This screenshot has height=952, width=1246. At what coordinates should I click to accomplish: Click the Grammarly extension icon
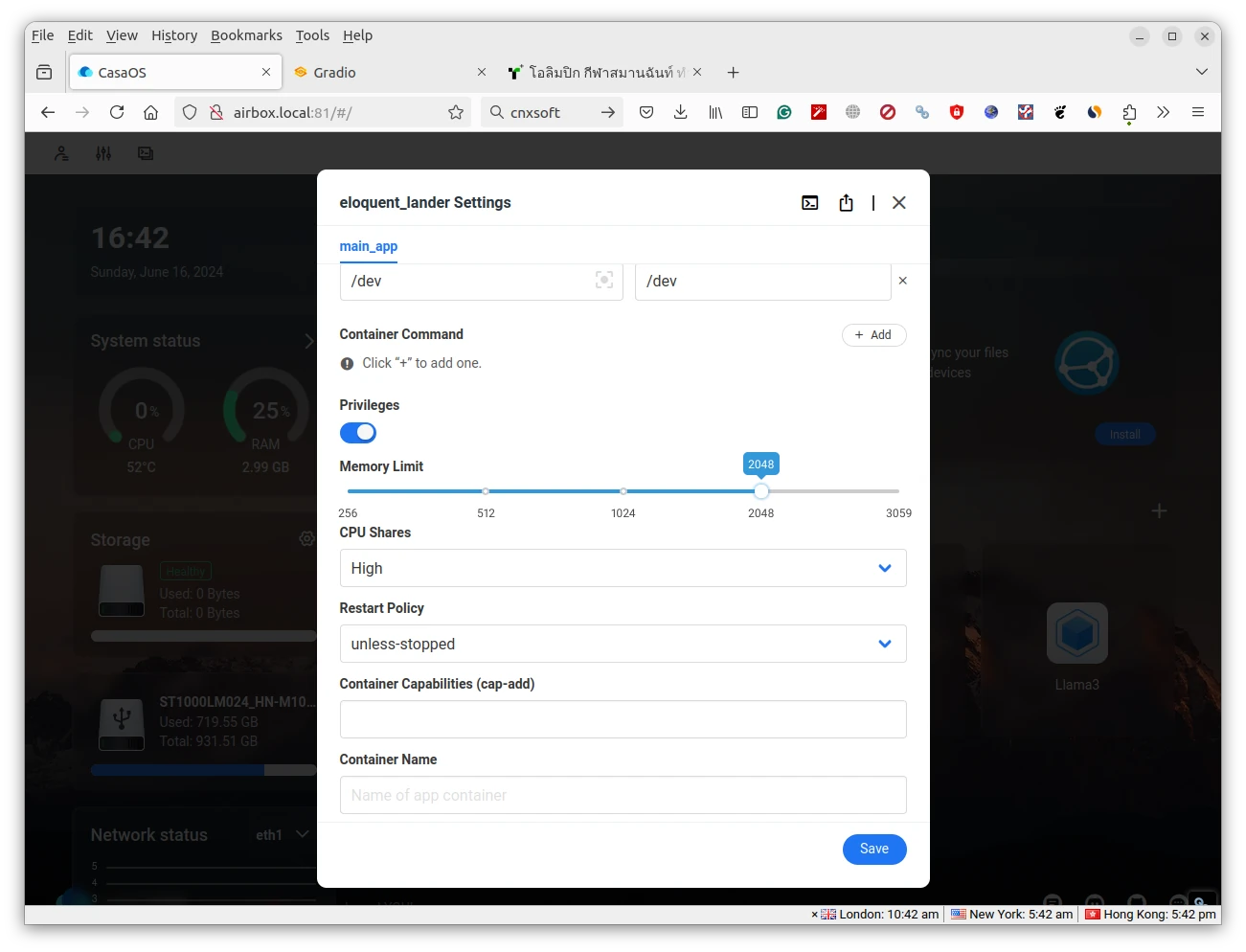pyautogui.click(x=784, y=112)
